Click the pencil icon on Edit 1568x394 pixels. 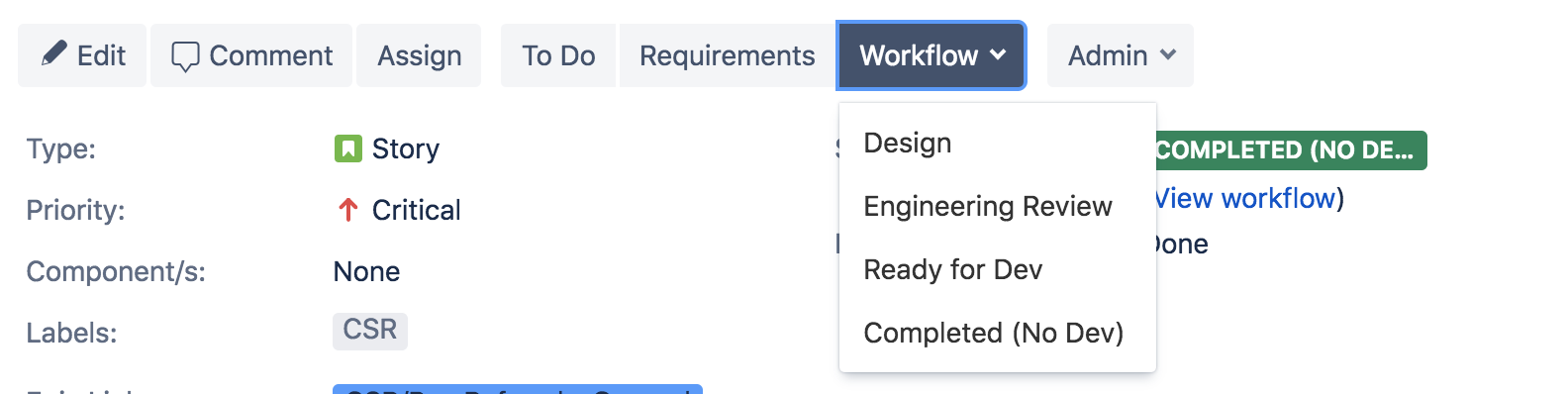(54, 53)
